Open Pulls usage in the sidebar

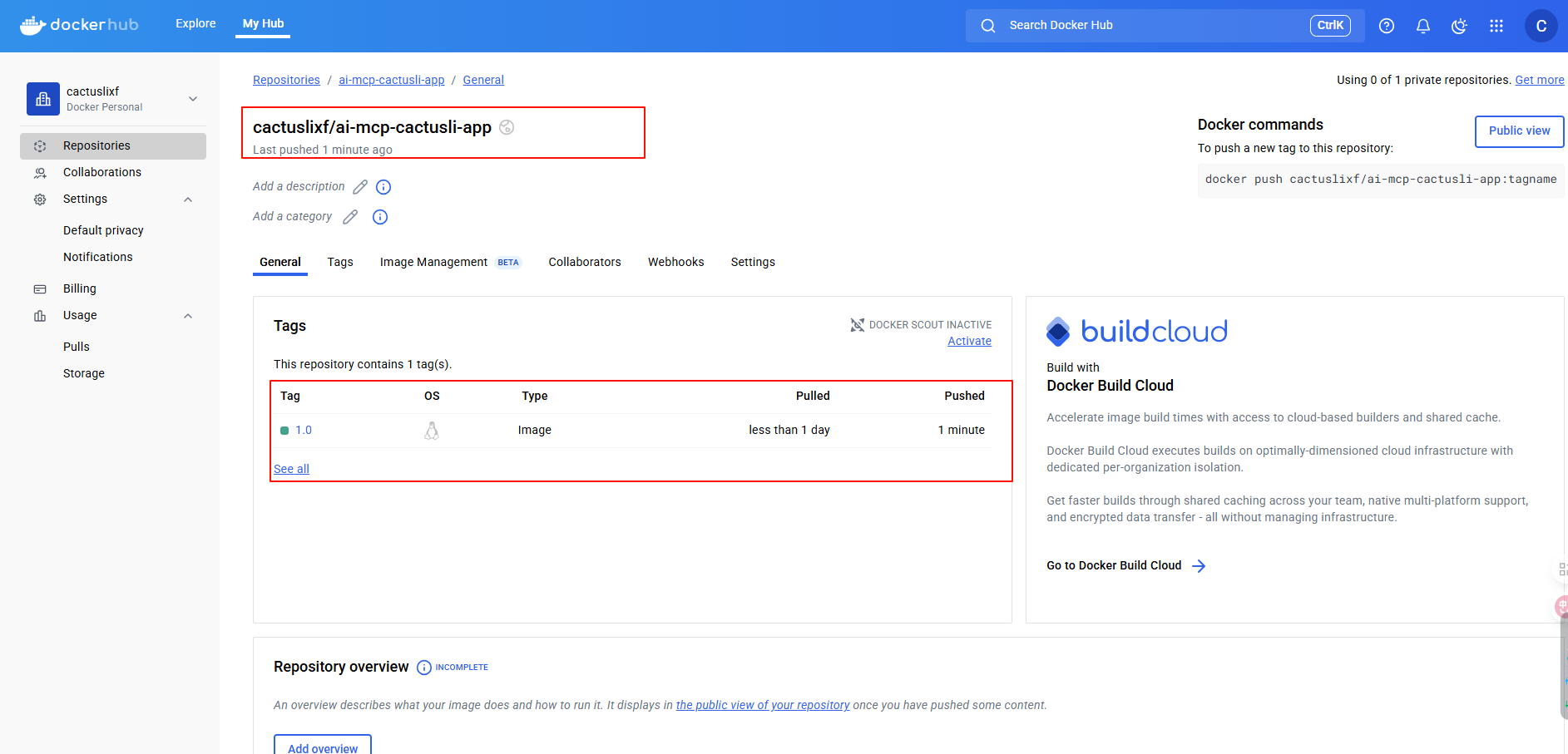pos(77,347)
